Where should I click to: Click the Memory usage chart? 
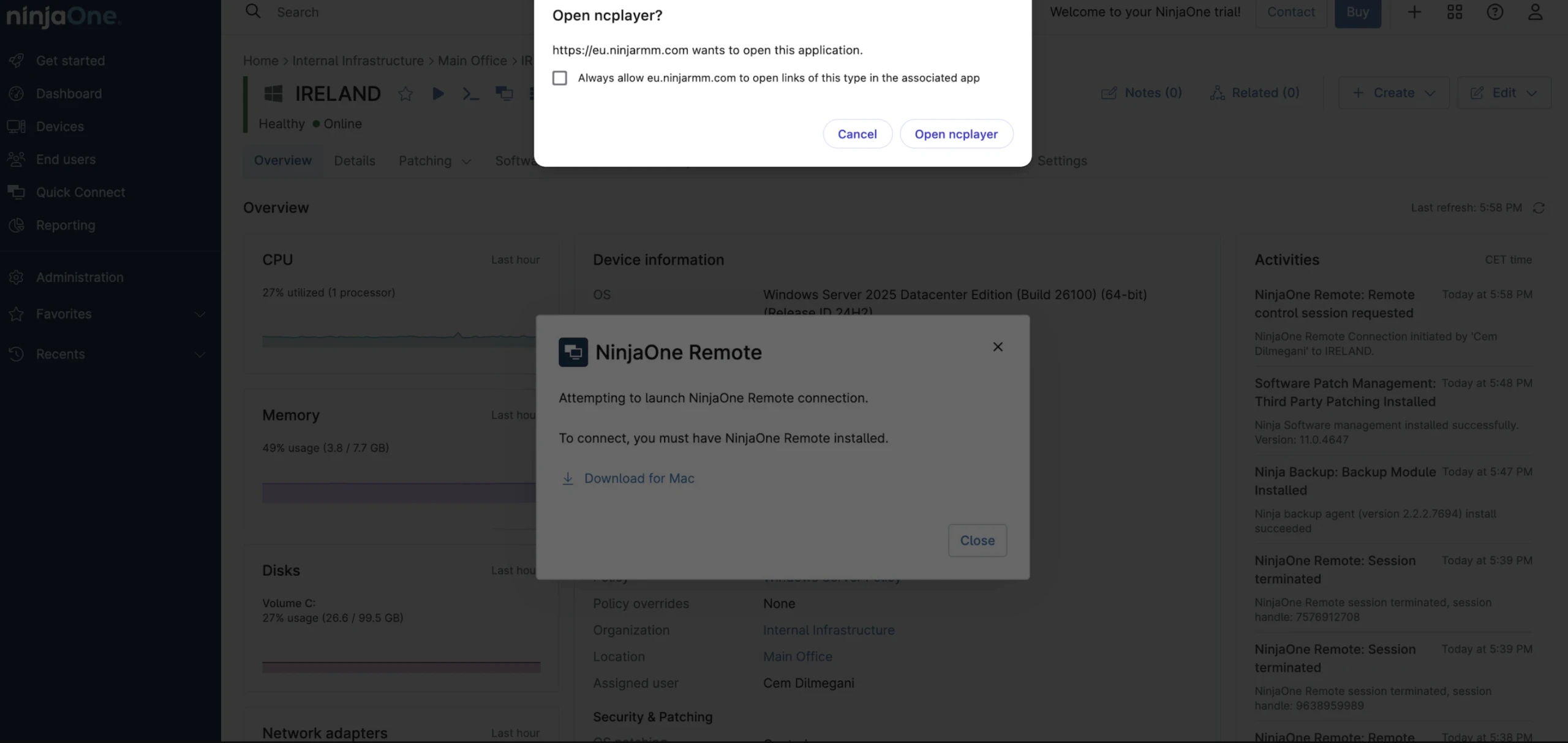click(x=399, y=493)
